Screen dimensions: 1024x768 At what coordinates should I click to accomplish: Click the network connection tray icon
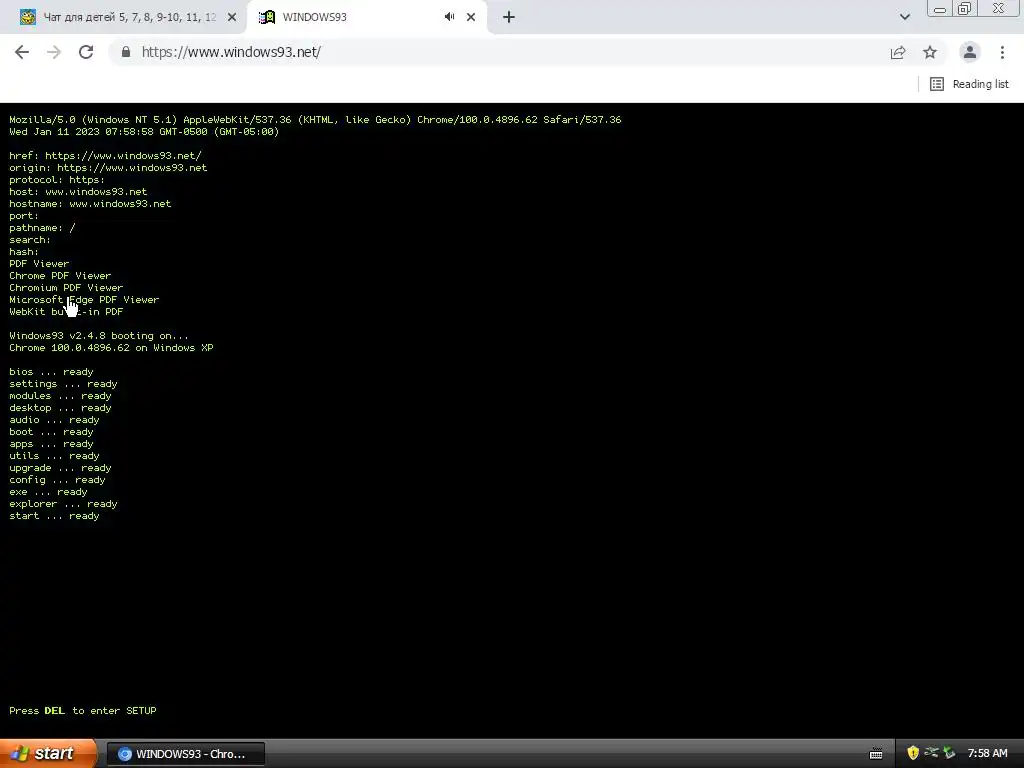click(931, 753)
